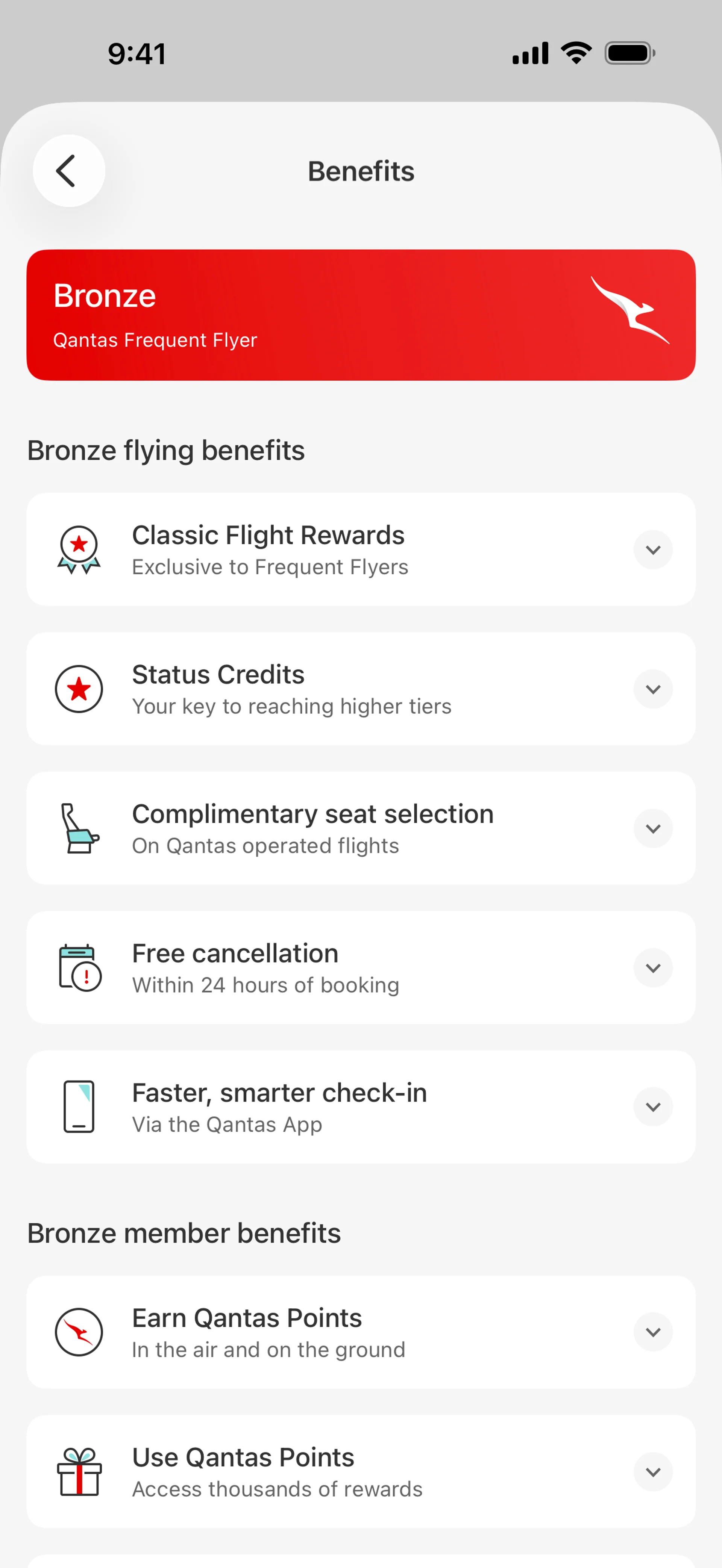Tap the battery indicator in status bar
The height and width of the screenshot is (1568, 722).
pyautogui.click(x=629, y=54)
